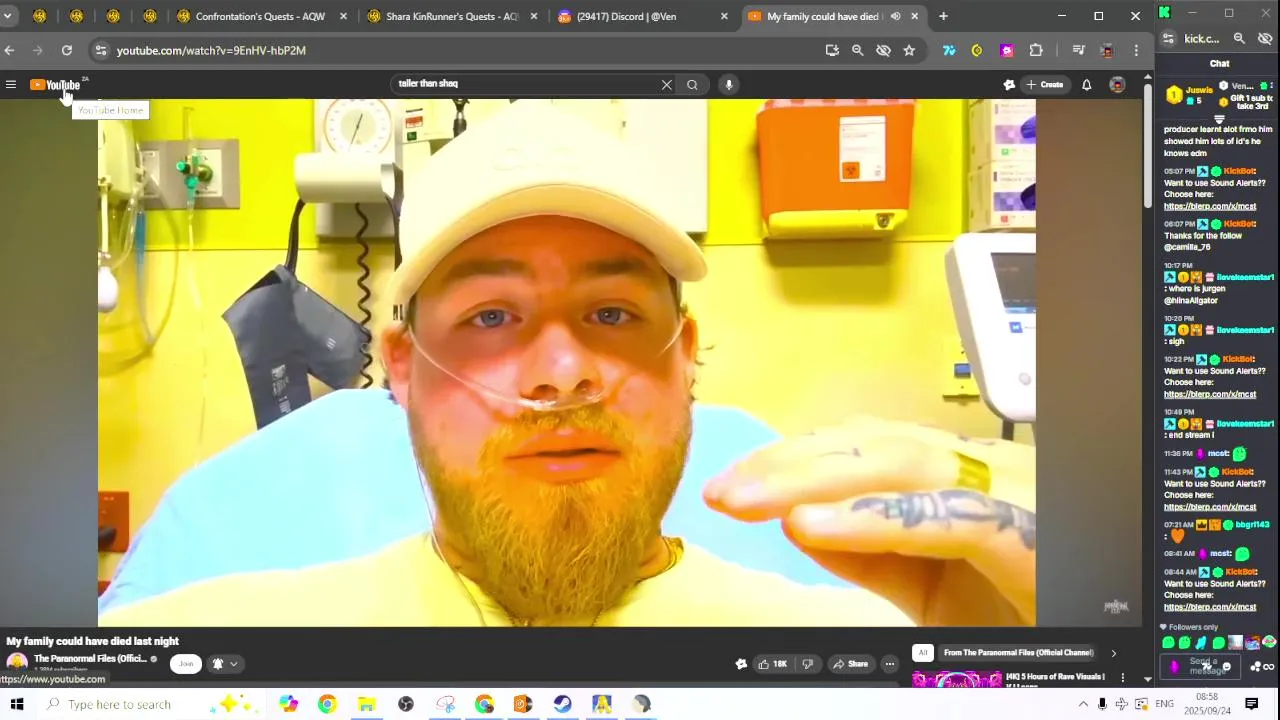Open subscription notification bell dropdown
This screenshot has height=720, width=1280.
(x=224, y=664)
